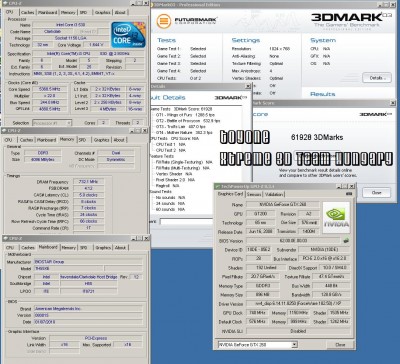400x364 pixels.
Task: Click the NVIDIA logo in GPU-Z
Action: coord(336,217)
